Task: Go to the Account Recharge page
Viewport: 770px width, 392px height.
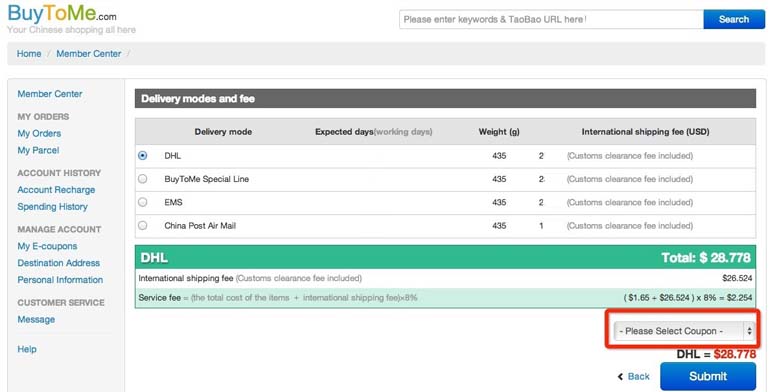Action: 56,190
